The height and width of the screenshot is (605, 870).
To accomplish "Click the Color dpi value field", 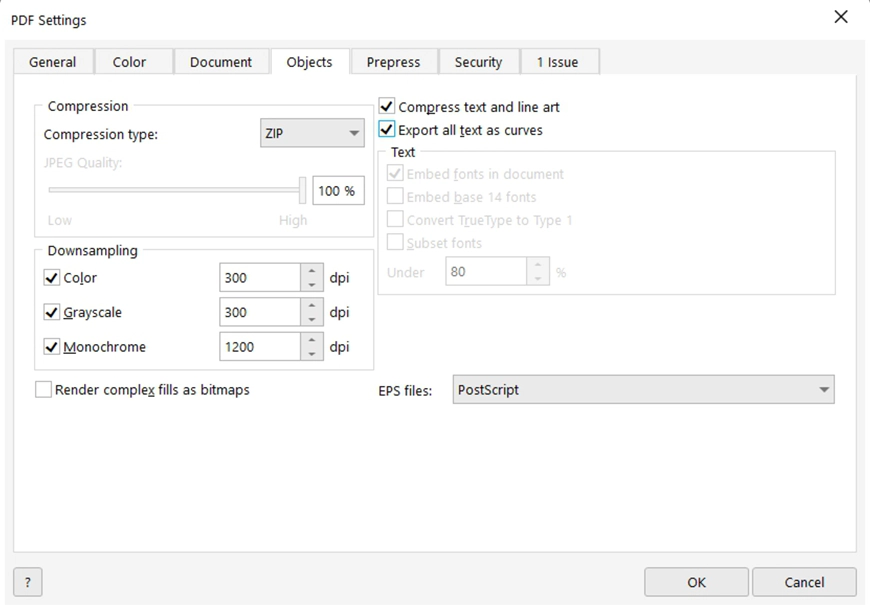I will point(260,278).
